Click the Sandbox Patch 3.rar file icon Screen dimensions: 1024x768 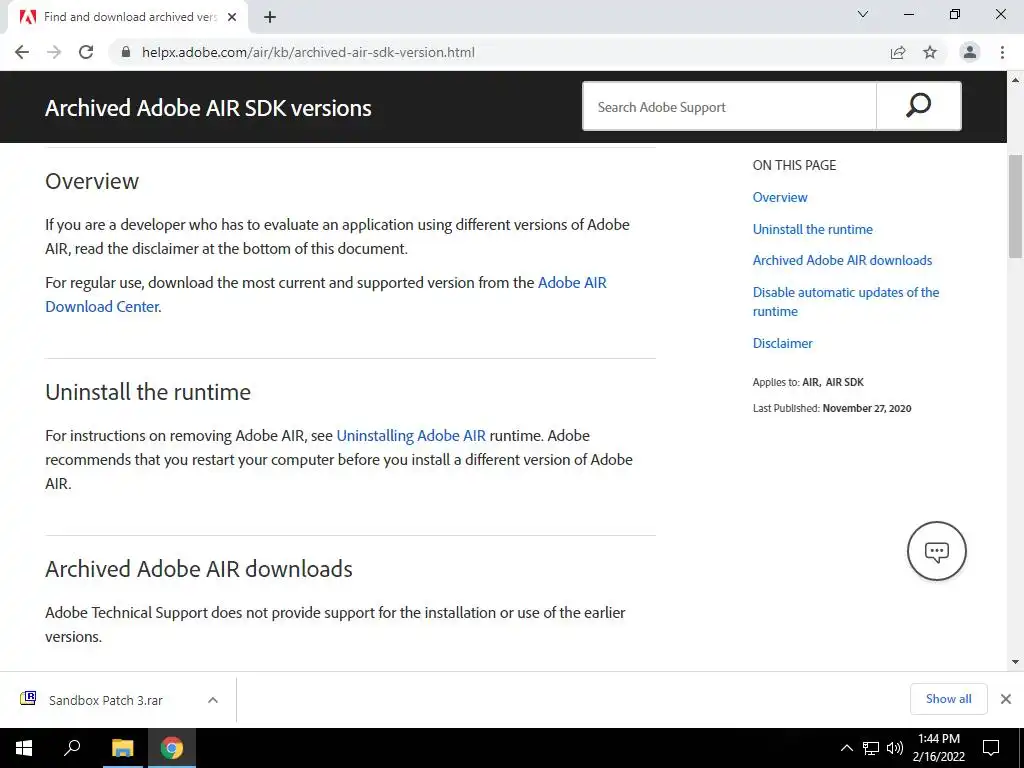tap(28, 699)
